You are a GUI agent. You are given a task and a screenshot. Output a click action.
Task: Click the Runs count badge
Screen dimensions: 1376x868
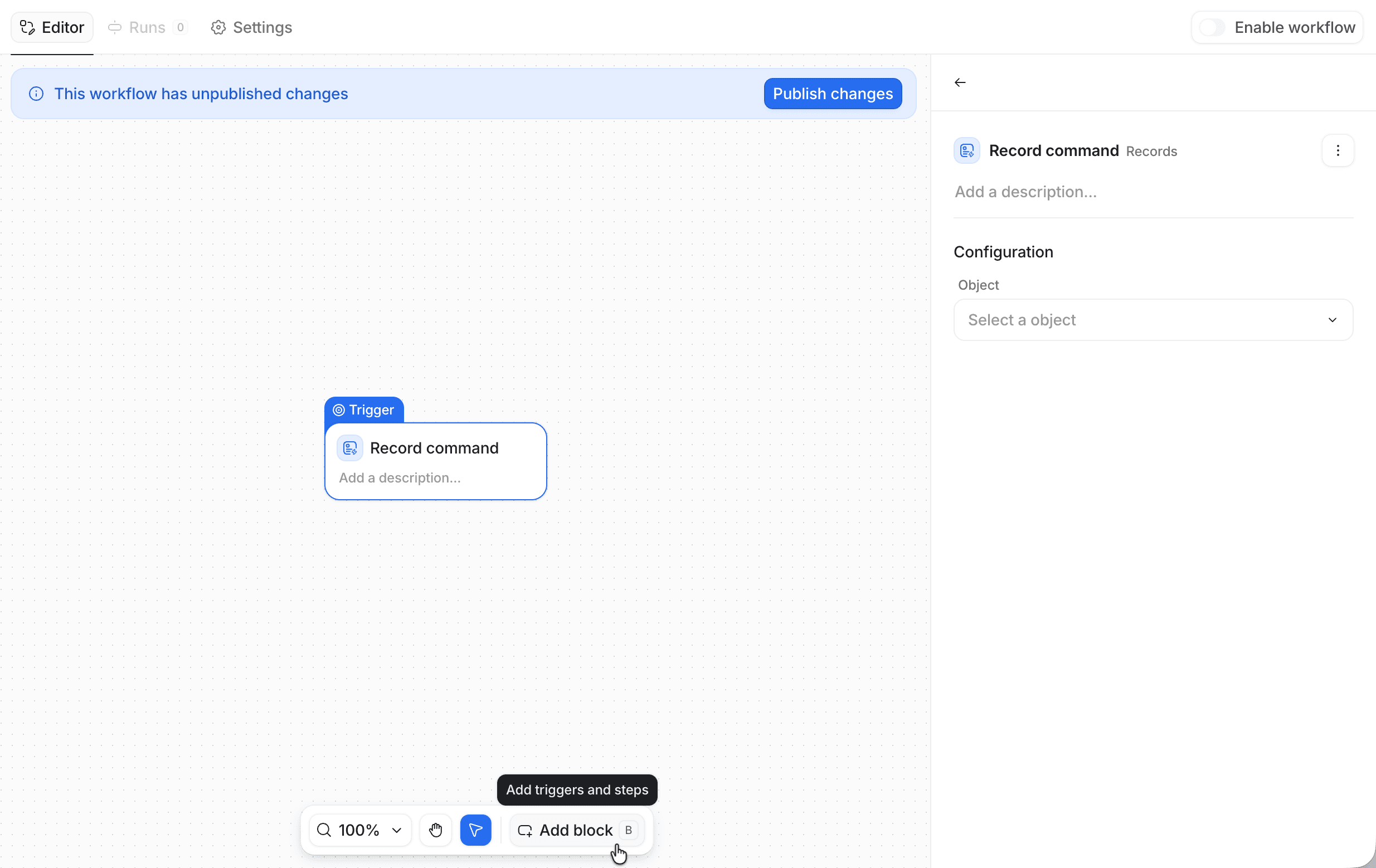click(x=181, y=27)
